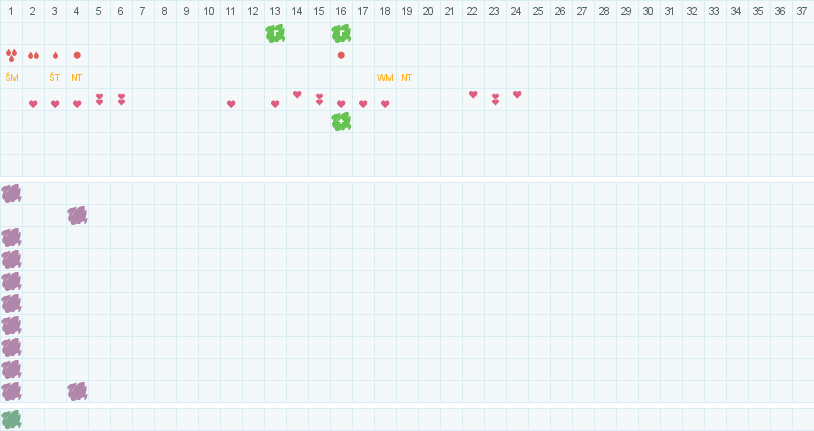Viewport: 814px width, 431px height.
Task: Click the single blood drop icon on day 3
Action: tap(55, 55)
